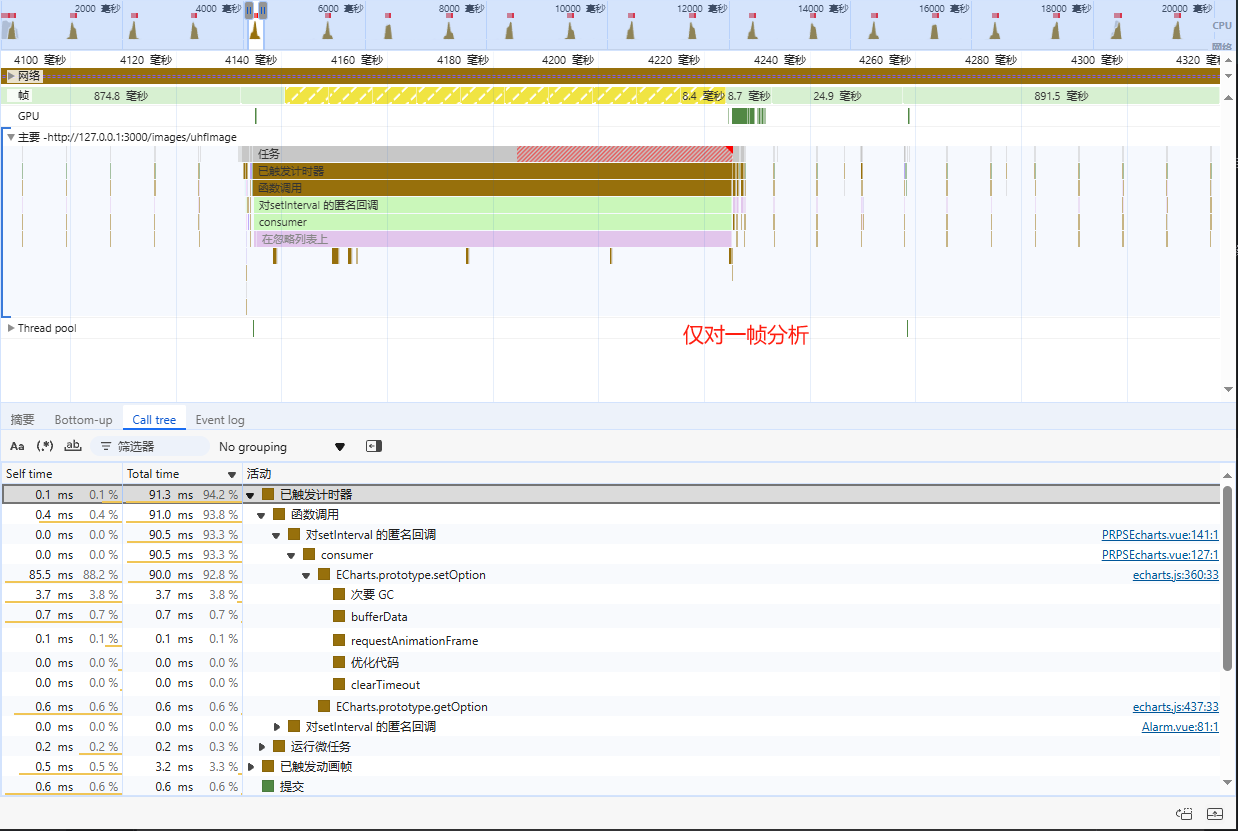
Task: Expand the 运行微任务 tree row
Action: (x=263, y=747)
